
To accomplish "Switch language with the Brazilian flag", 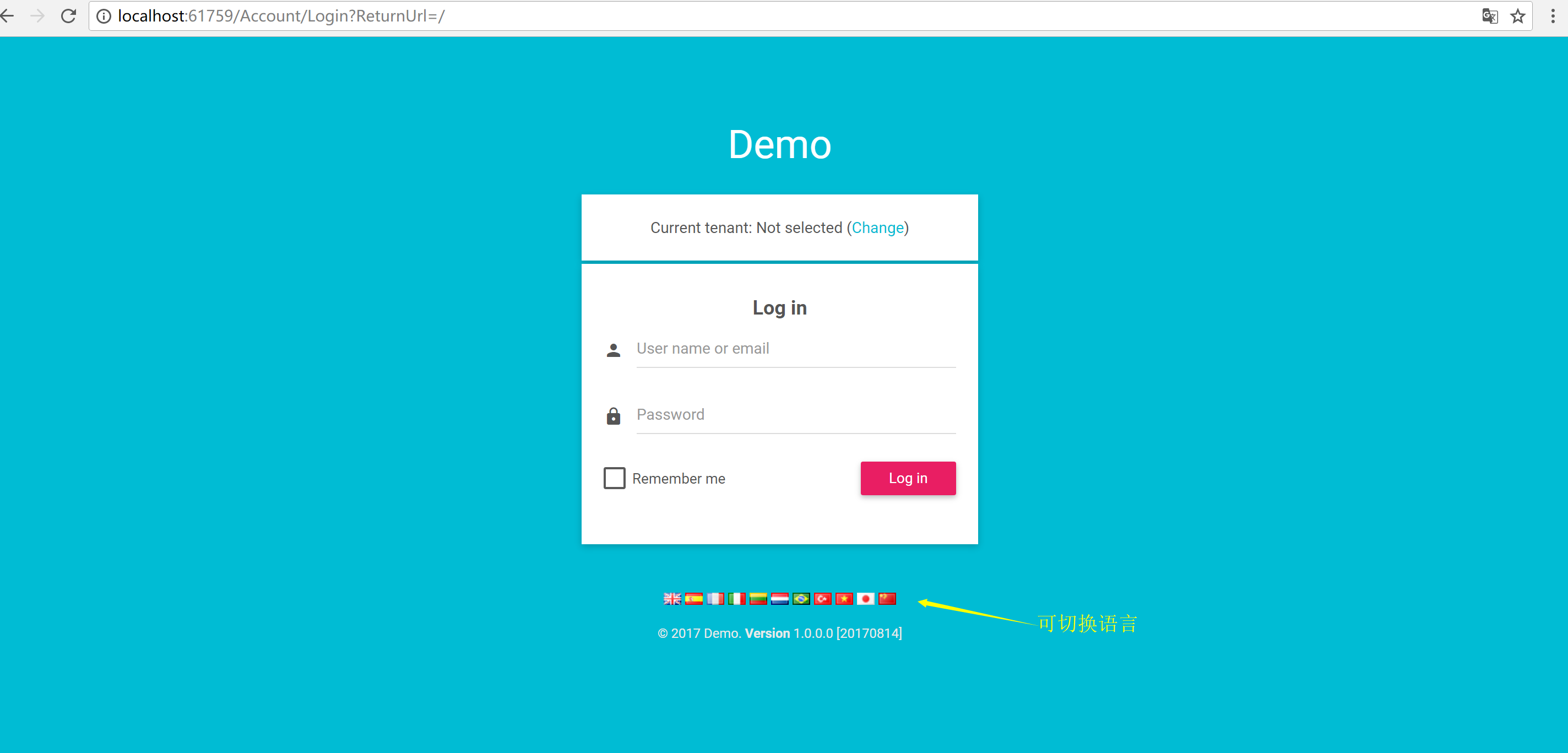I will [x=801, y=598].
